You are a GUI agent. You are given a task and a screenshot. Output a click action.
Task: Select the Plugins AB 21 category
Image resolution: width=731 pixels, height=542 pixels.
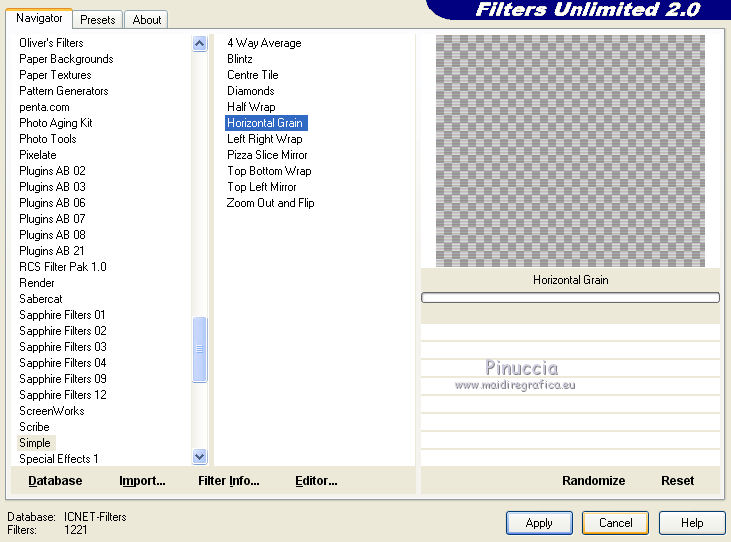click(x=52, y=251)
